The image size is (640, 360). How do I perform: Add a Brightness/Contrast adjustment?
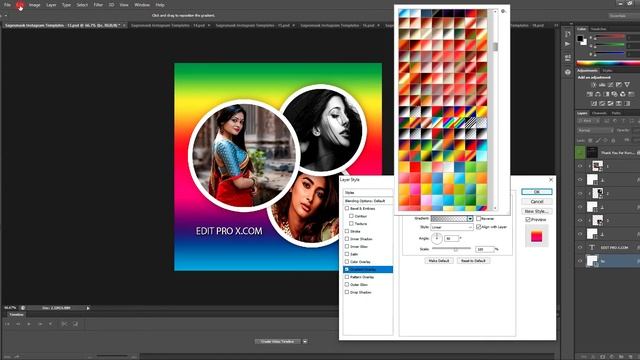594,84
